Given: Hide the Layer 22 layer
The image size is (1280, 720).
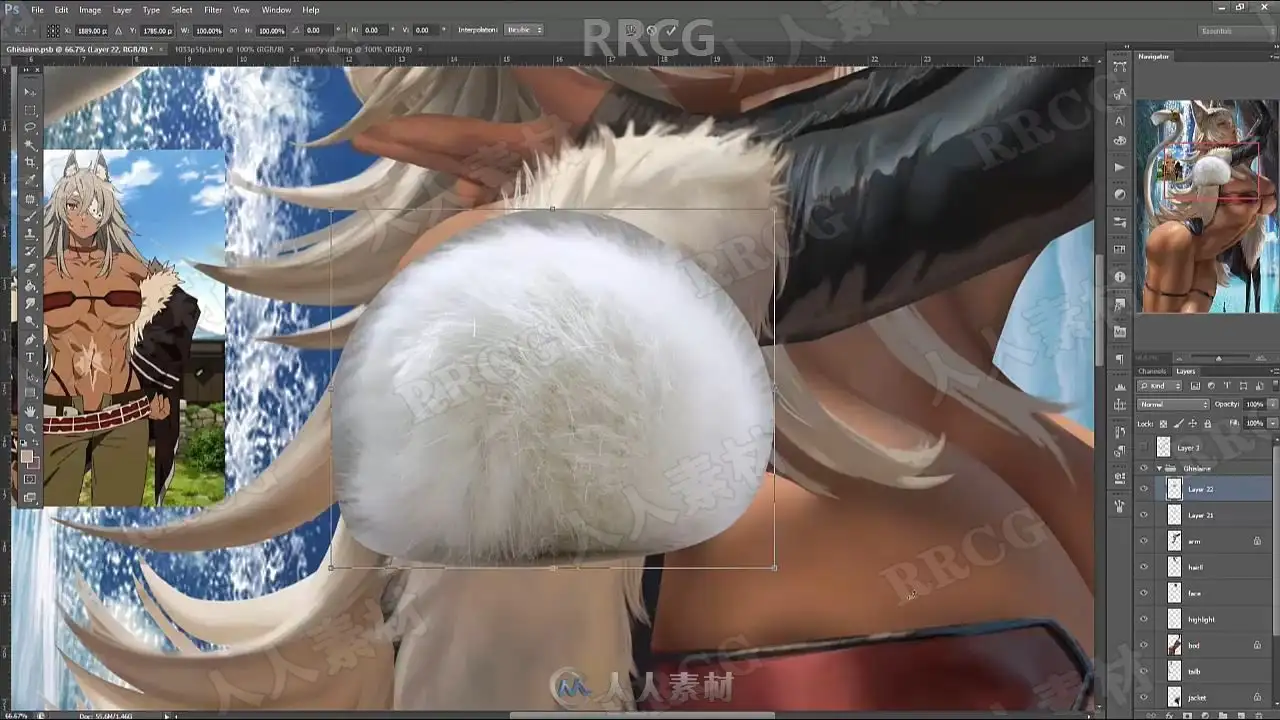Looking at the screenshot, I should pyautogui.click(x=1144, y=489).
